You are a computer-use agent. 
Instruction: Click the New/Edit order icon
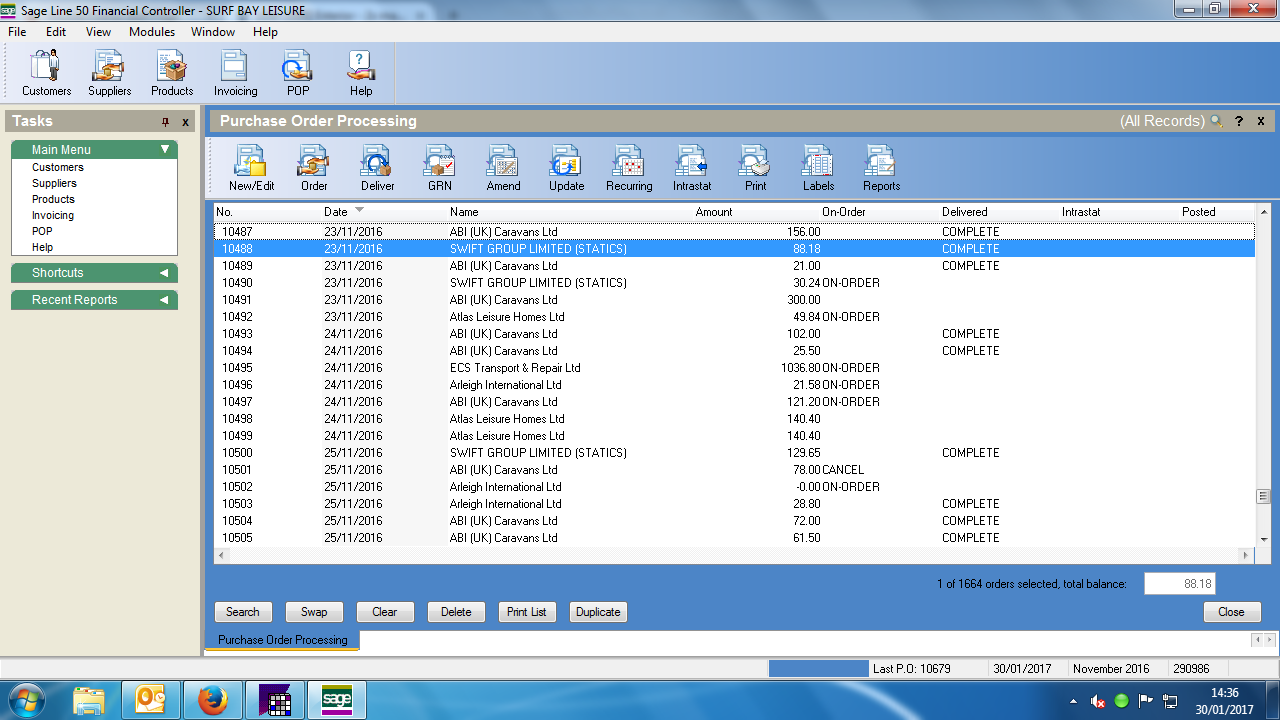pyautogui.click(x=251, y=168)
